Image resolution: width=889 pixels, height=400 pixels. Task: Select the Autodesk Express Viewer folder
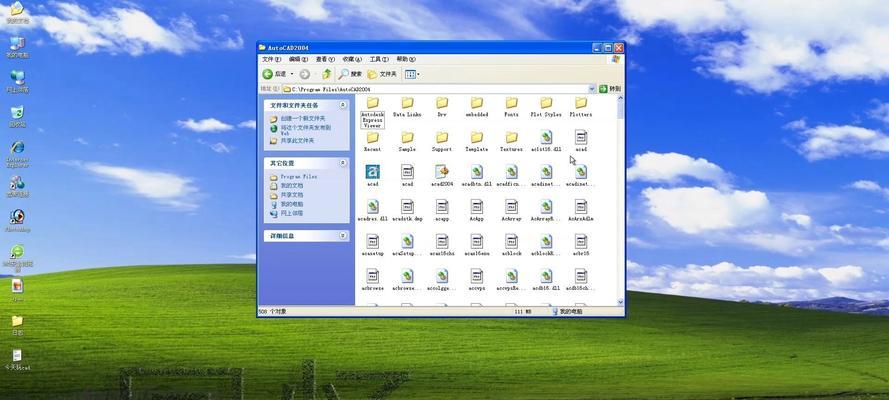tap(372, 112)
